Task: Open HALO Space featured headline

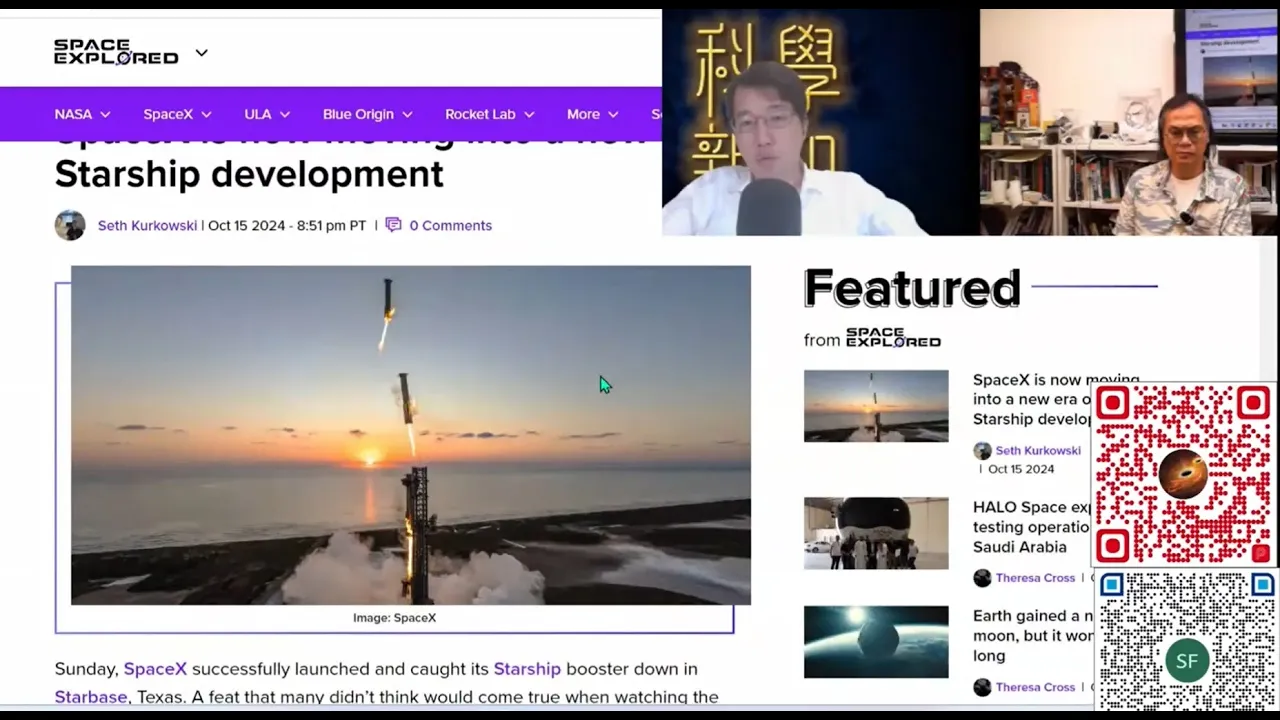Action: pos(1033,527)
